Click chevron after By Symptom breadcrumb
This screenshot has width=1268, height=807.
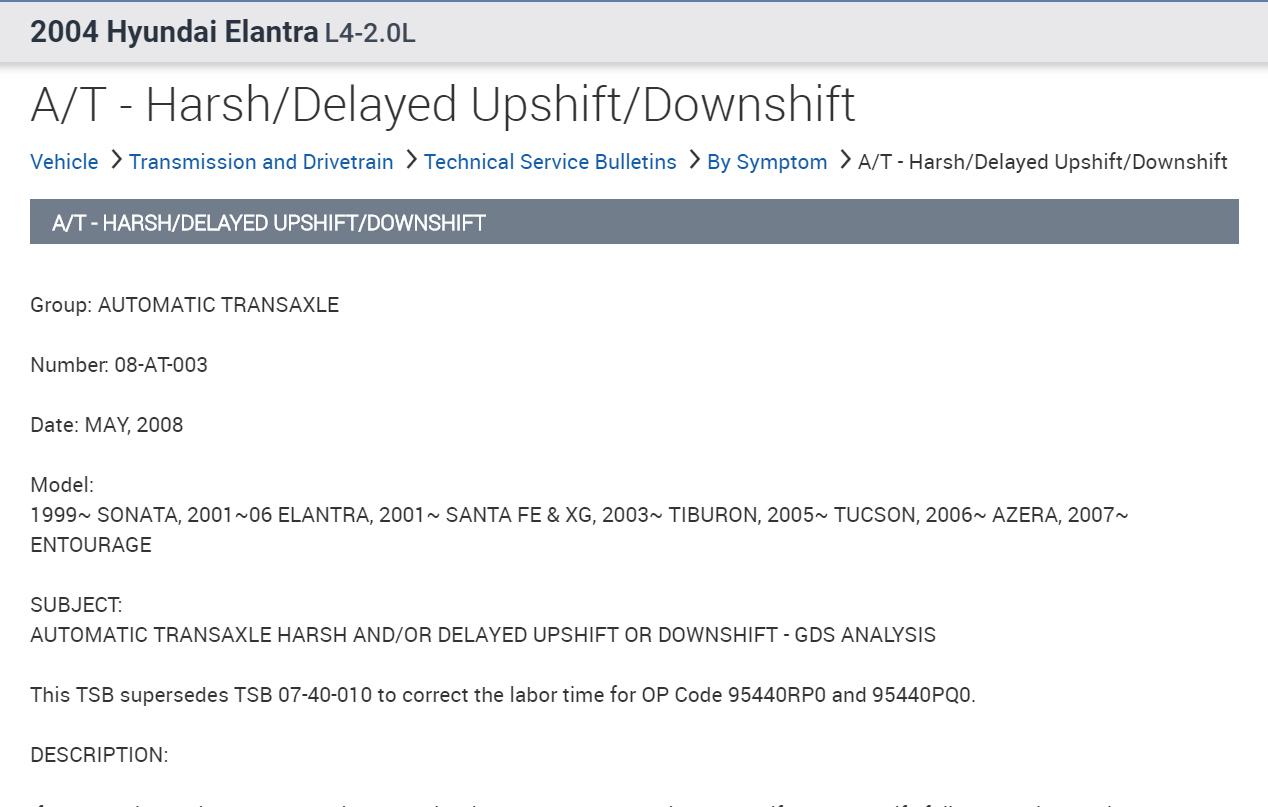[x=845, y=160]
